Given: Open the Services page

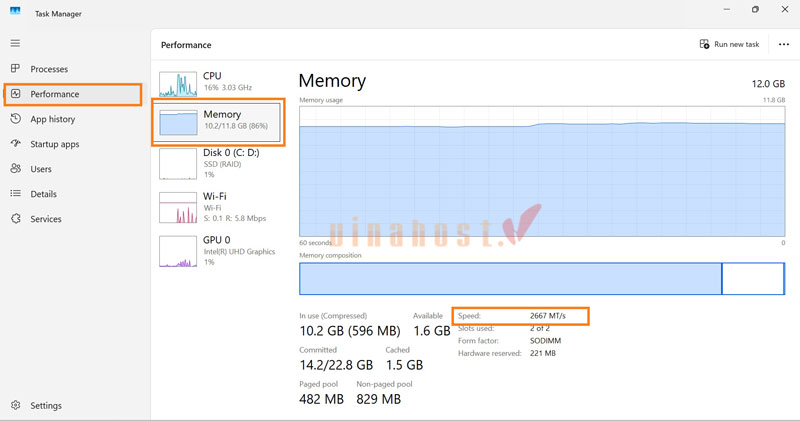Looking at the screenshot, I should [45, 219].
